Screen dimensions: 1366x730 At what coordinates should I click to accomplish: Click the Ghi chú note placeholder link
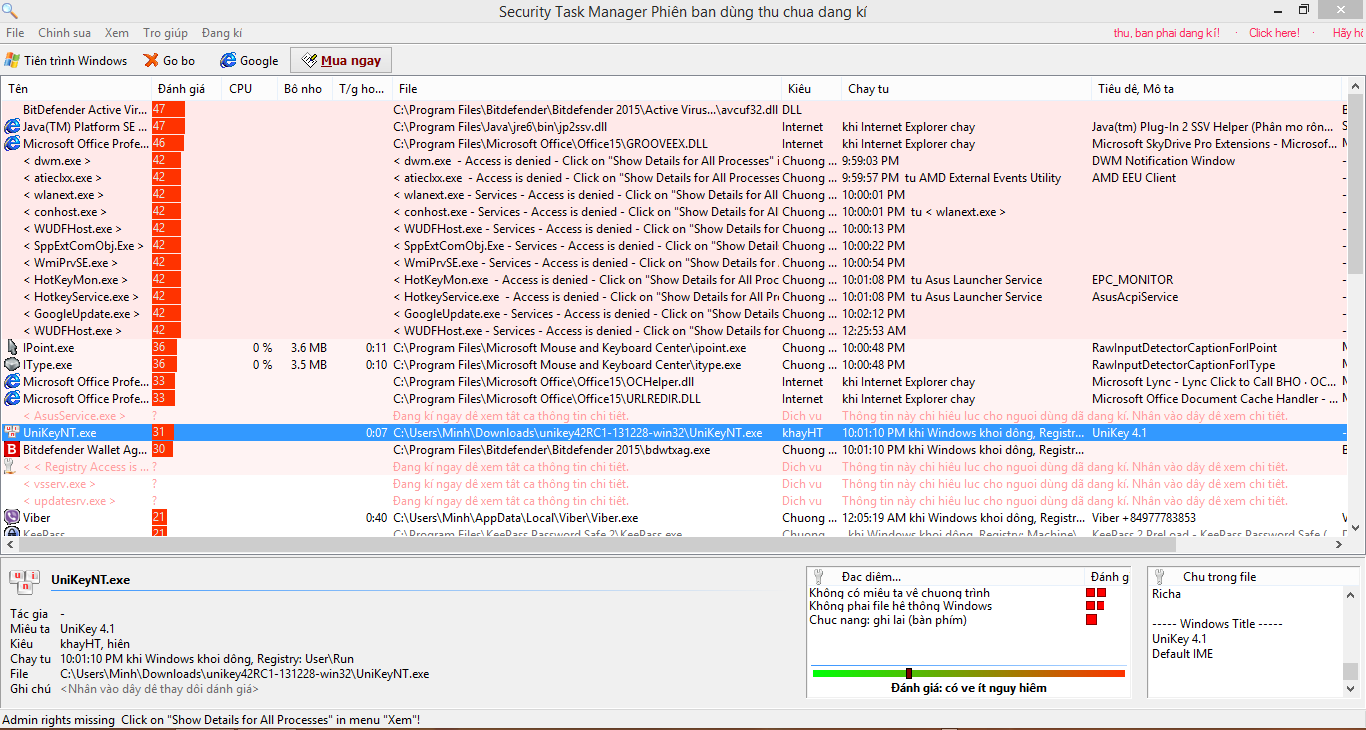(x=159, y=689)
